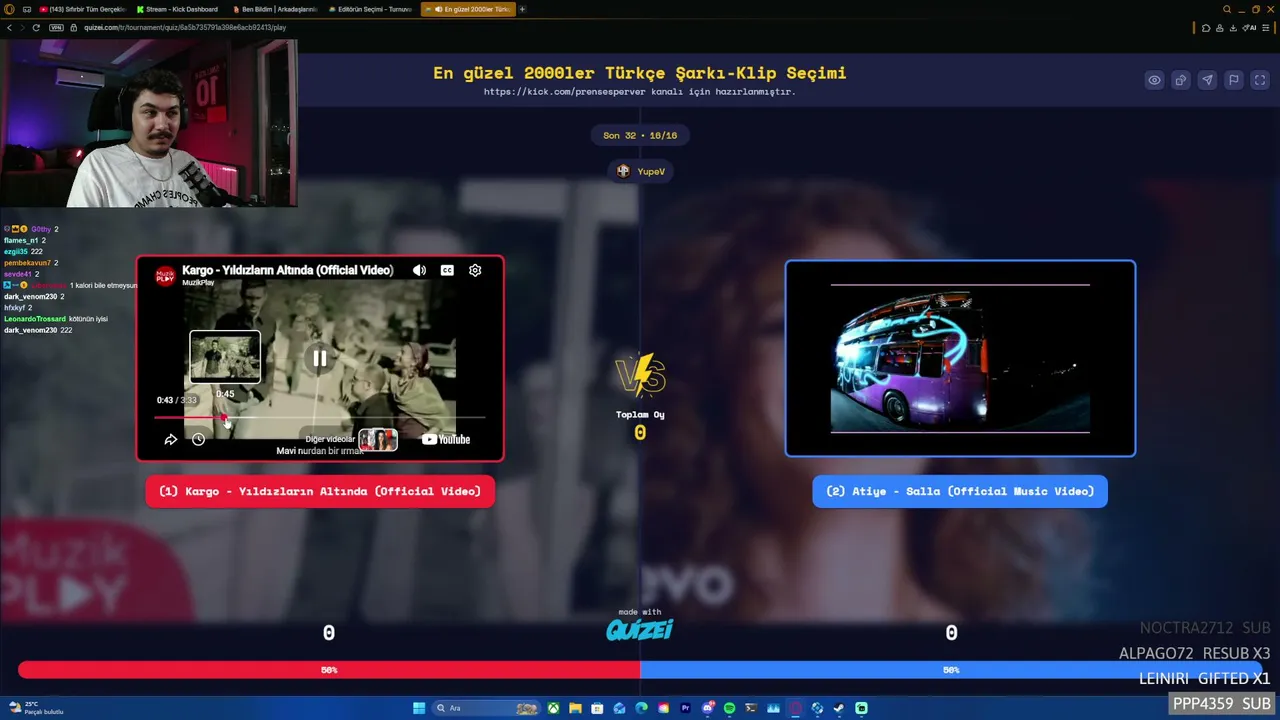1280x720 pixels.
Task: Open the Windows Start menu
Action: [419, 708]
